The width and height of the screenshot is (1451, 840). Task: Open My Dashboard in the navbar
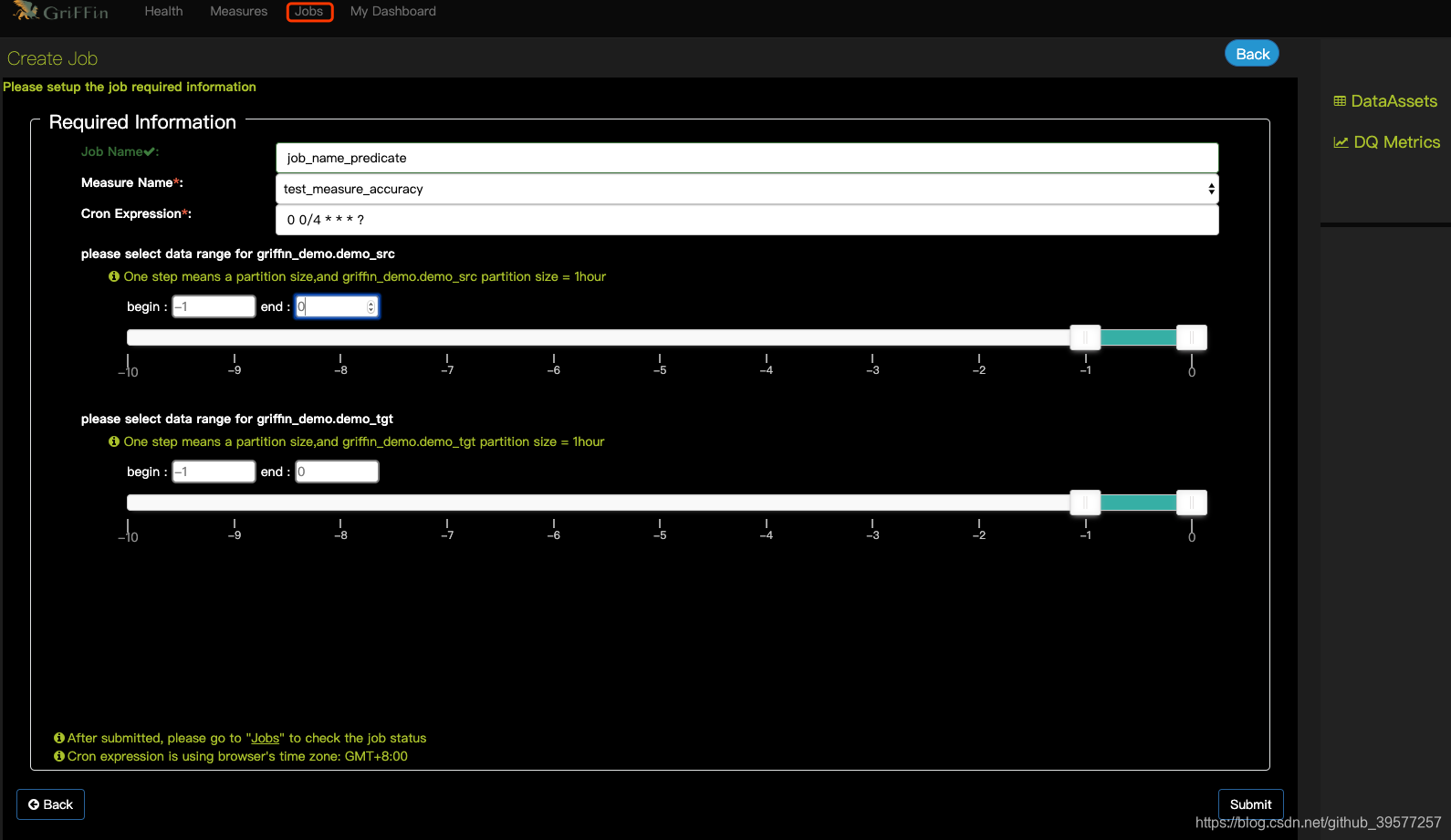tap(393, 12)
